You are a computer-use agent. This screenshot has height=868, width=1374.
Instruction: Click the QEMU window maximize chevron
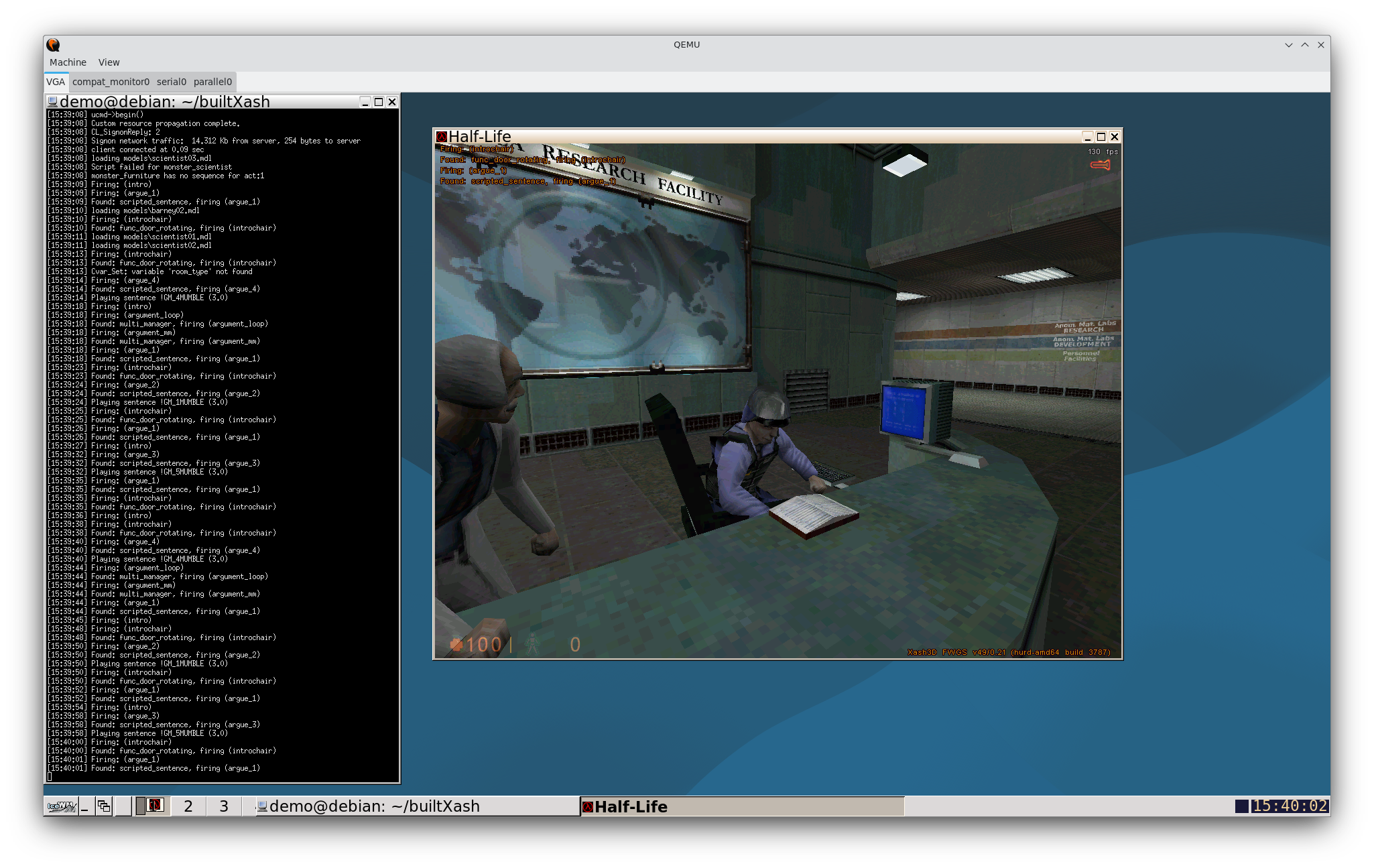[1305, 45]
